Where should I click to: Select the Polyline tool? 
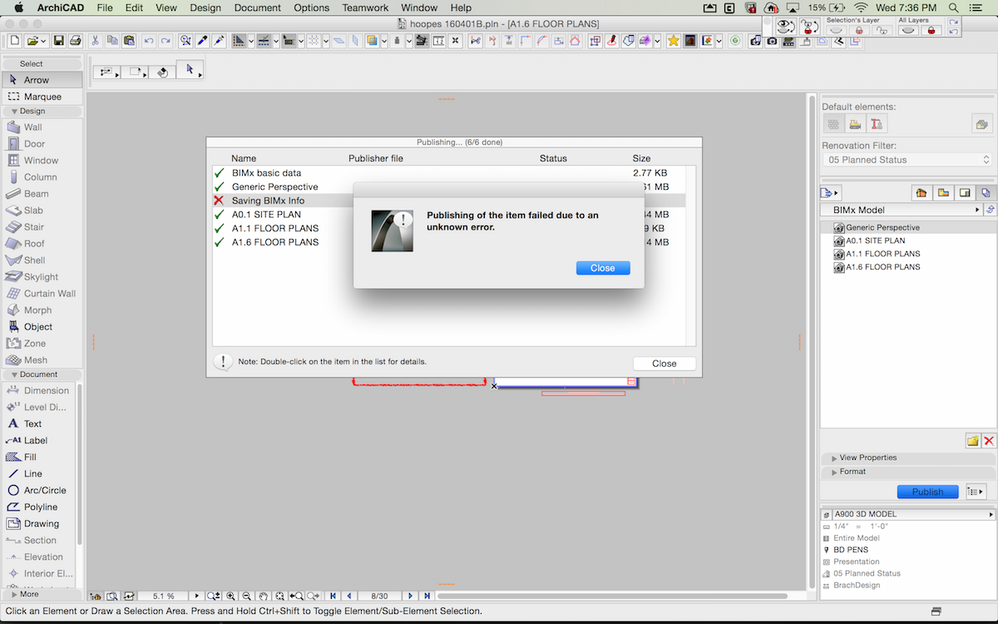[39, 507]
